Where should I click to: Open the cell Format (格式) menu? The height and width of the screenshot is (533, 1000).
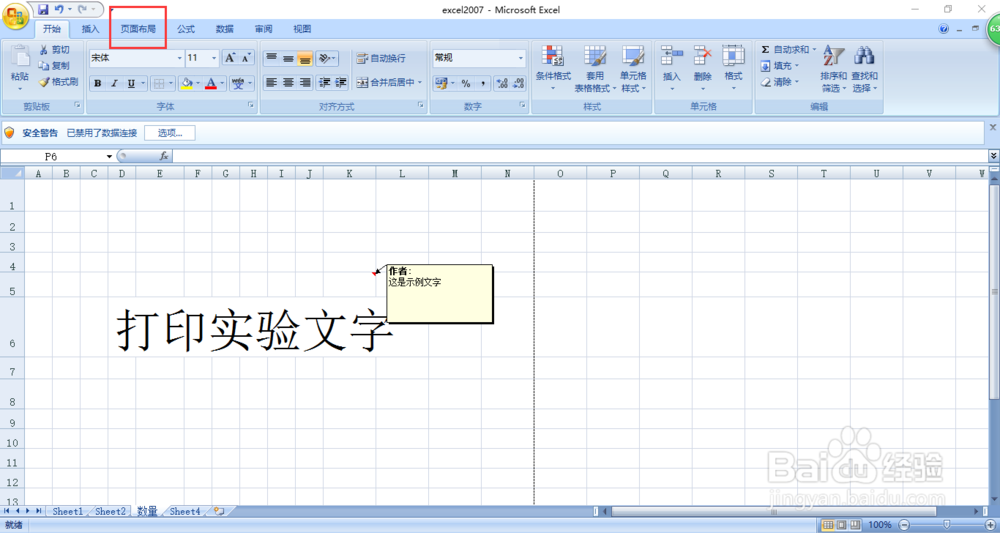tap(733, 68)
